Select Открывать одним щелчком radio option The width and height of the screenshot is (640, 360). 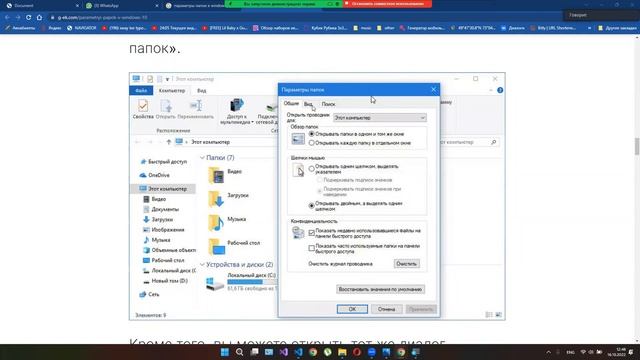[x=311, y=169]
